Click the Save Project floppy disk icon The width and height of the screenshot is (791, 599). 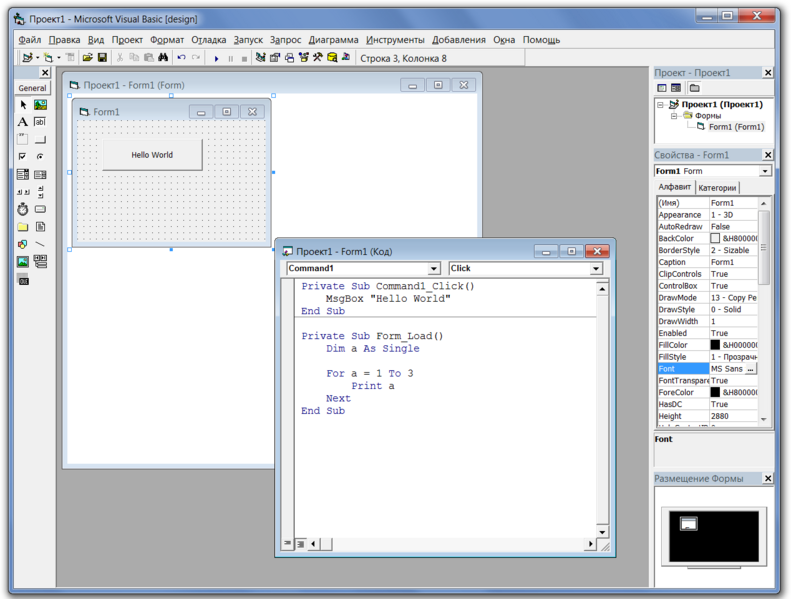[102, 58]
